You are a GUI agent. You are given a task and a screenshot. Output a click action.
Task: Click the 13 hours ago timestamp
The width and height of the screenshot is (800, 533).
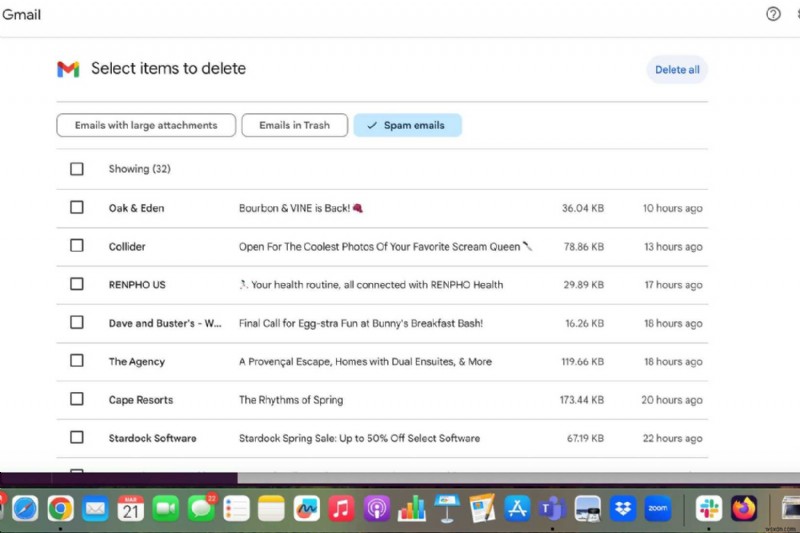[673, 246]
